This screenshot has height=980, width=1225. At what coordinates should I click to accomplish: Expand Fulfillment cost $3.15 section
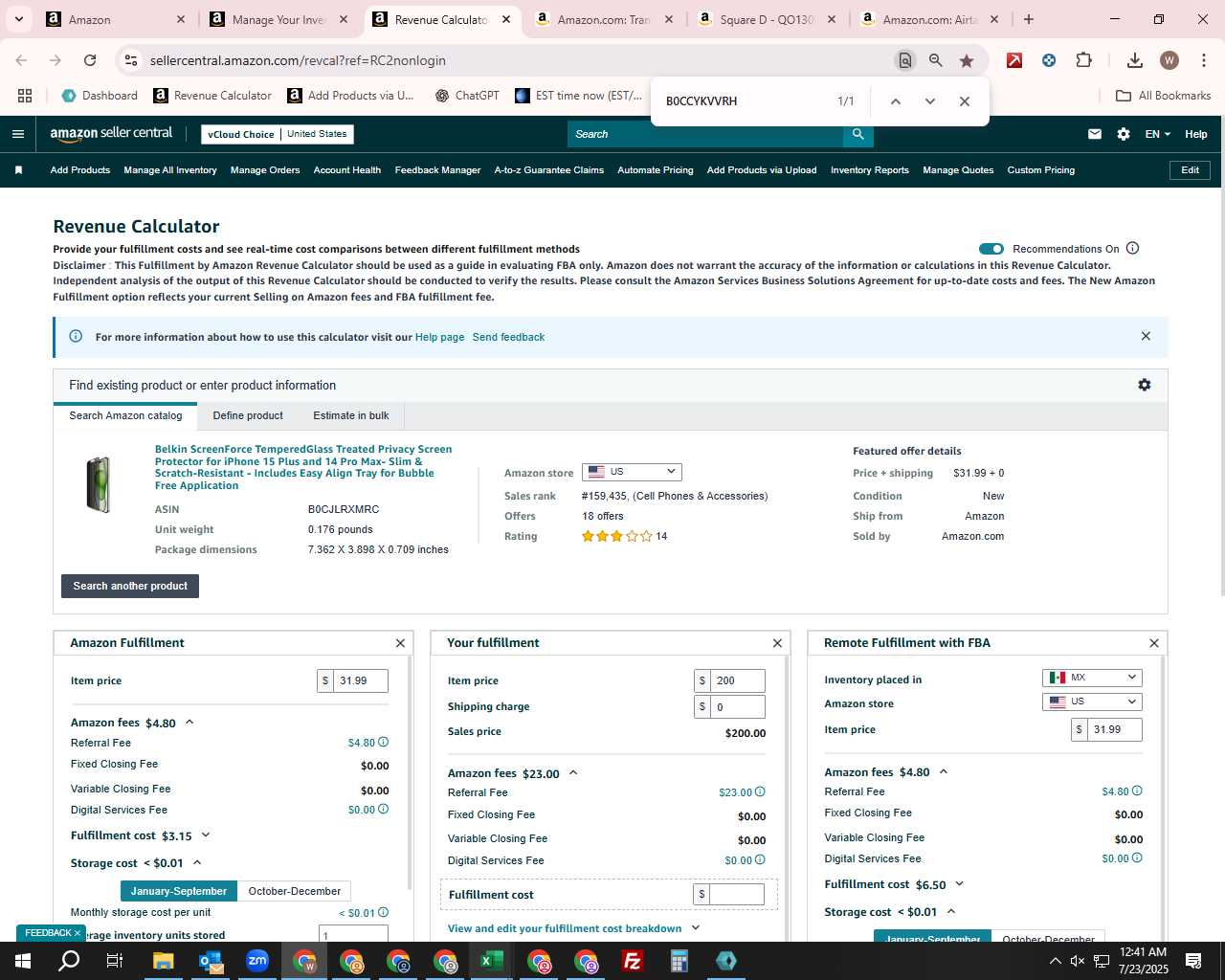tap(206, 835)
